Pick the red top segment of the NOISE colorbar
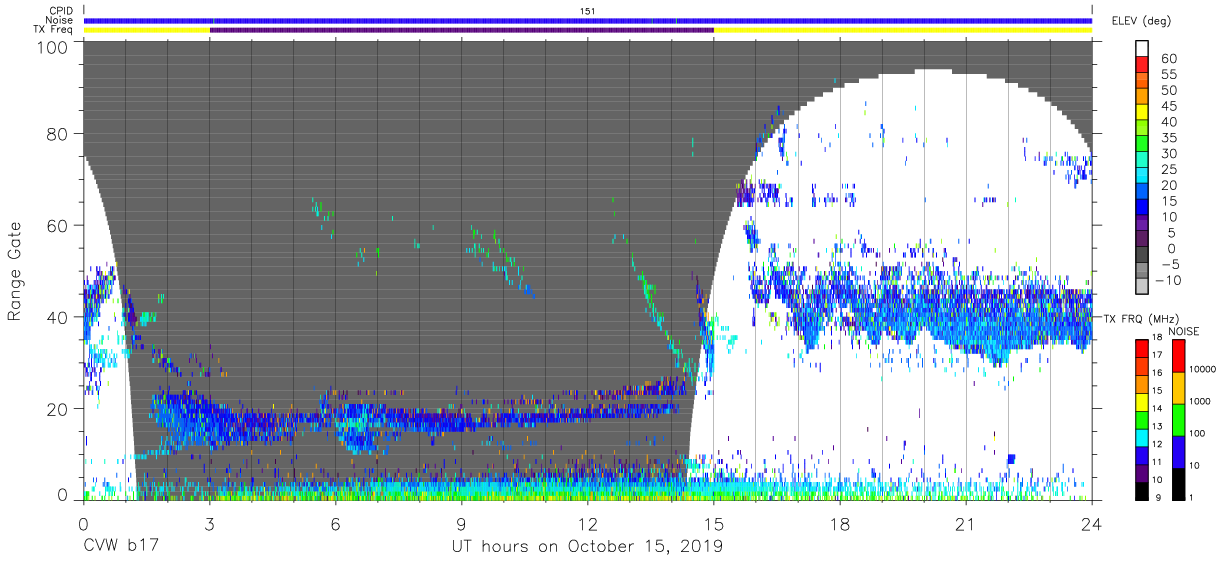Image resolution: width=1228 pixels, height=567 pixels. (x=1177, y=356)
